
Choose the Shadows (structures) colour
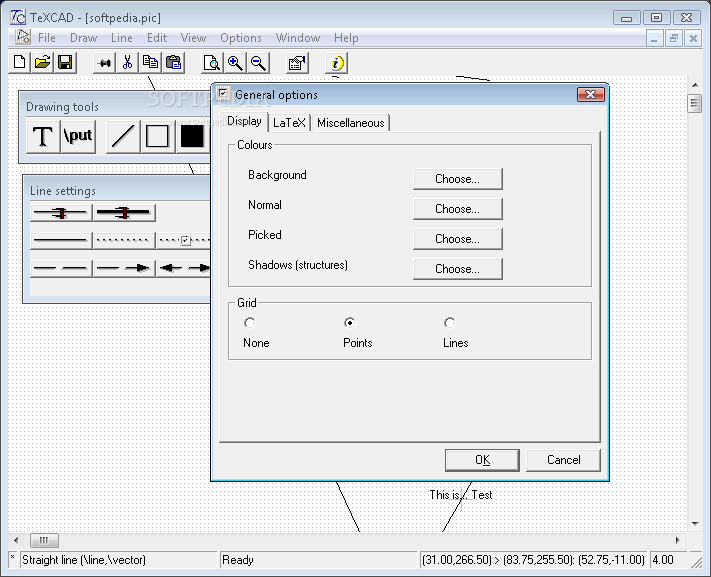click(x=458, y=269)
